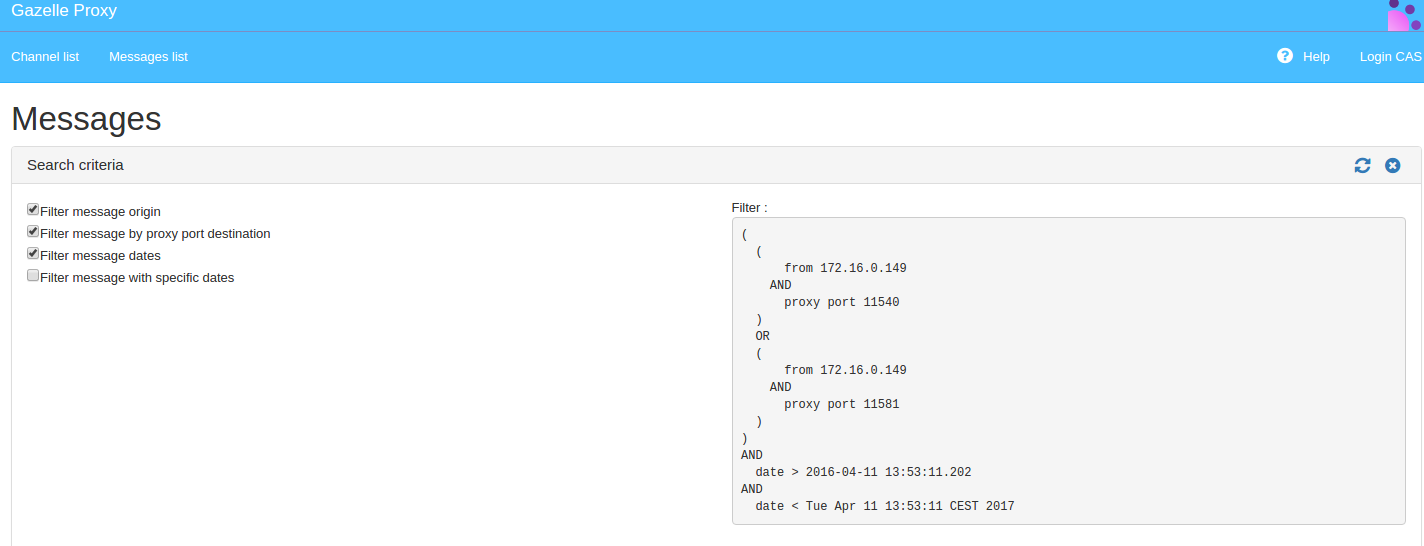
Task: Open the Channel list menu item
Action: click(45, 57)
